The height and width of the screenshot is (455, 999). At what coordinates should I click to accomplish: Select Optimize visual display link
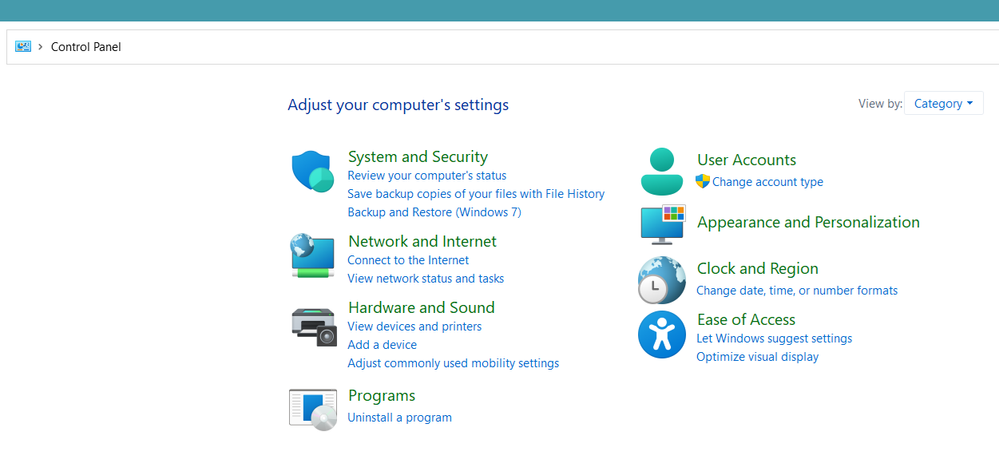[x=758, y=357]
